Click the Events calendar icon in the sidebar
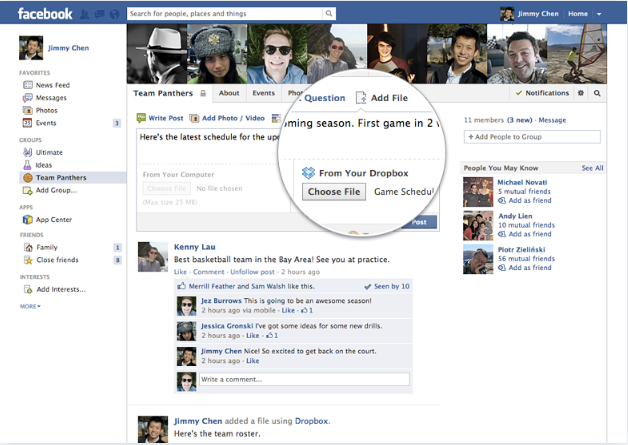628x445 pixels. tap(28, 123)
